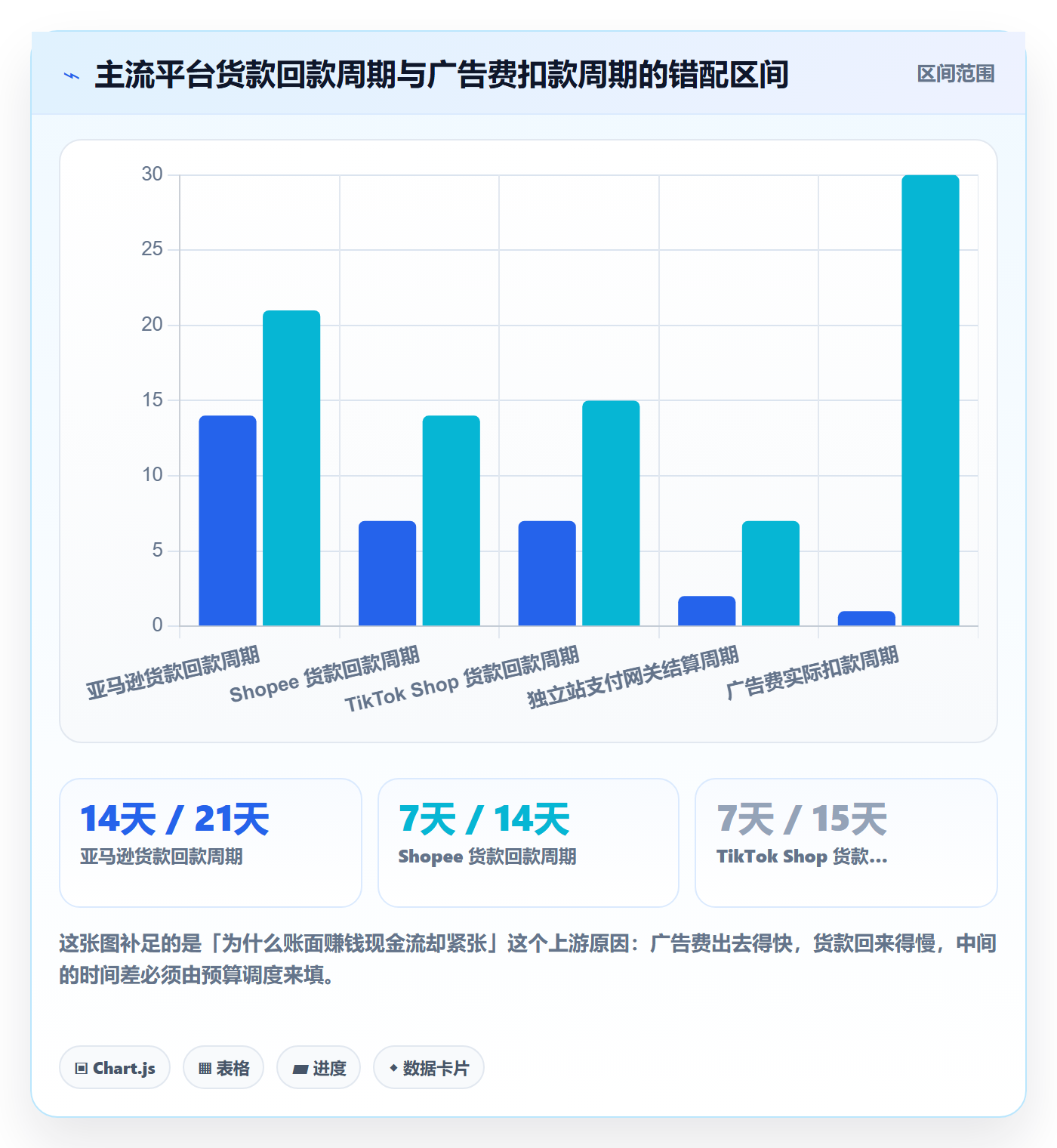
Task: Click the chart title 主流平台货款回款周期与广告费扣款周期的错配区间
Action: 442,75
